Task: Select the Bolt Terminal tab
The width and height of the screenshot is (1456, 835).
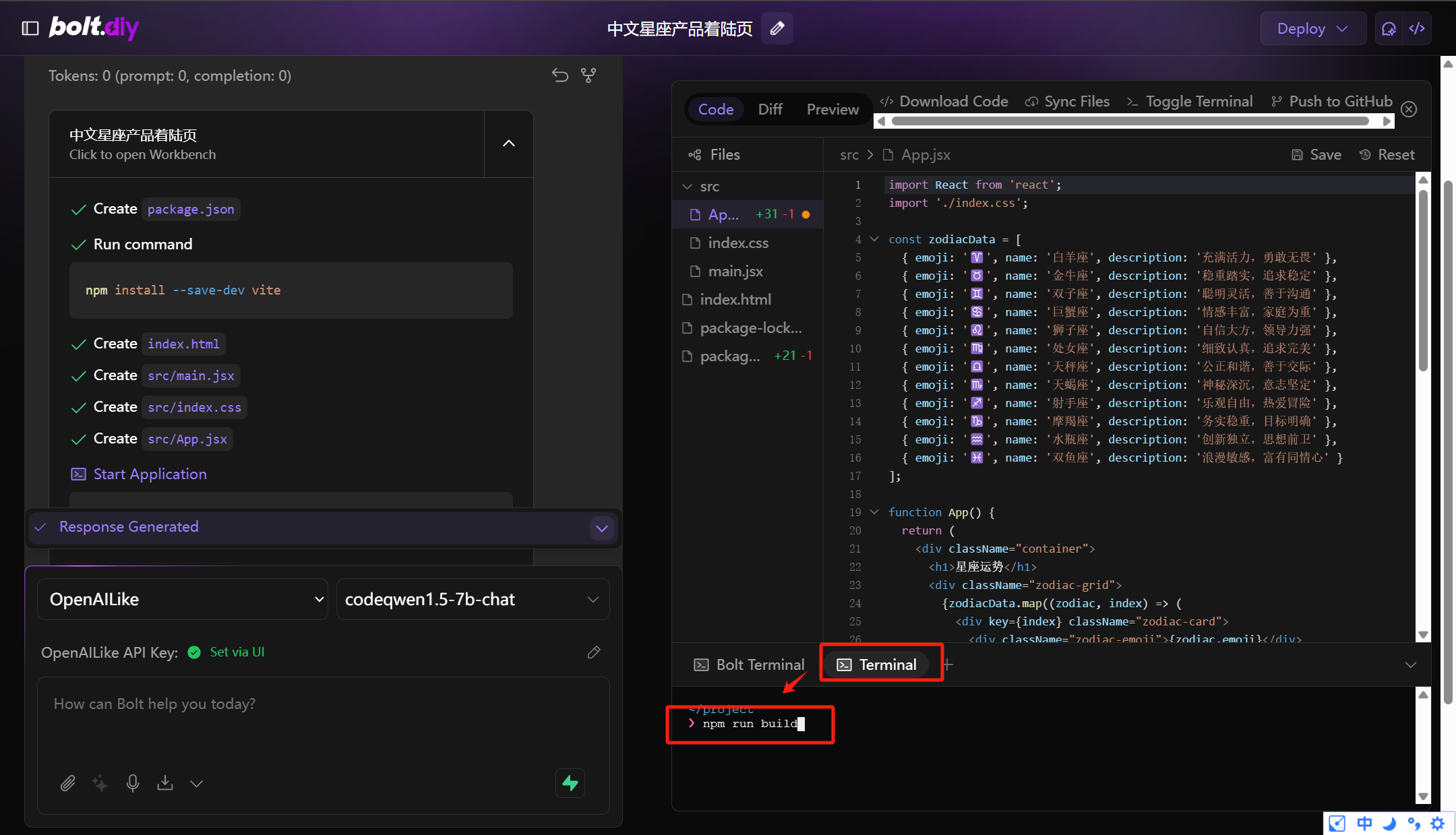Action: tap(749, 664)
